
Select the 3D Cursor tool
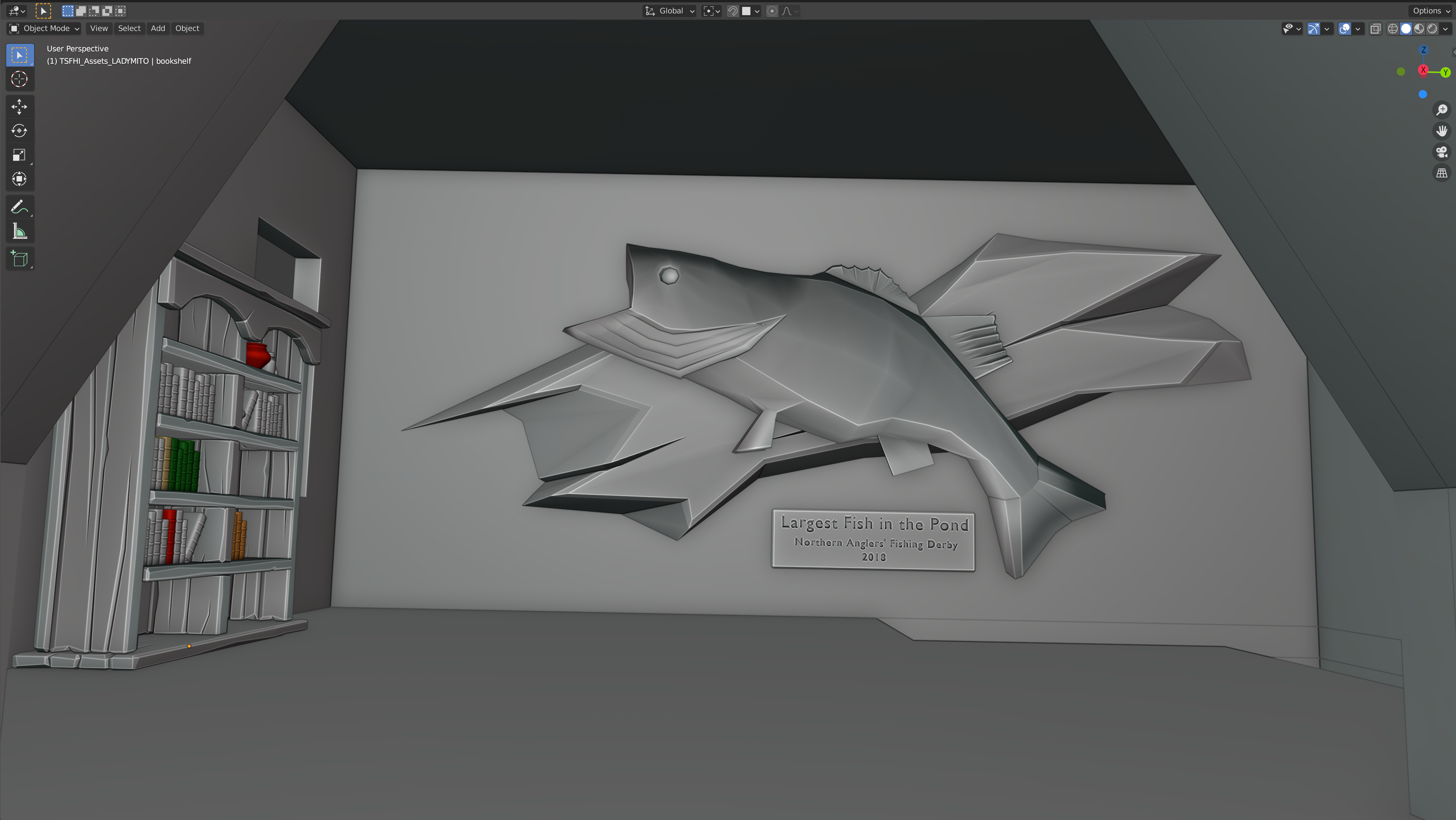coord(19,79)
